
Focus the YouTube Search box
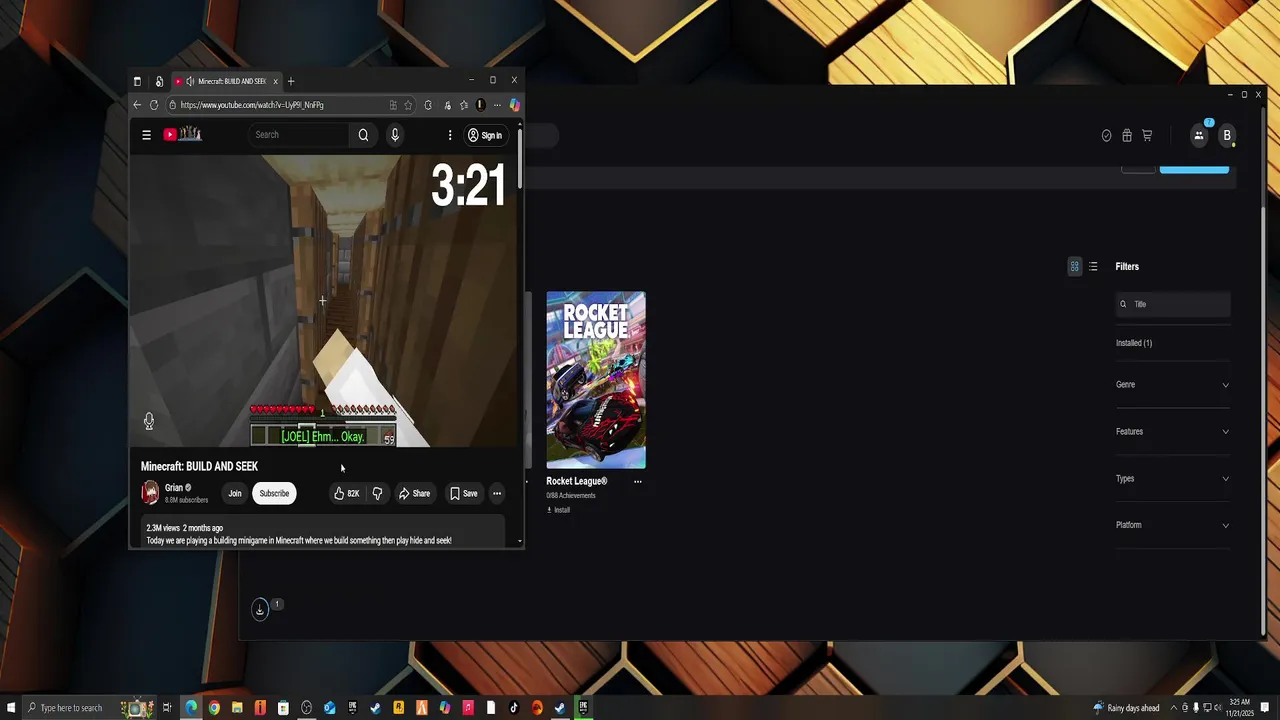(x=299, y=135)
